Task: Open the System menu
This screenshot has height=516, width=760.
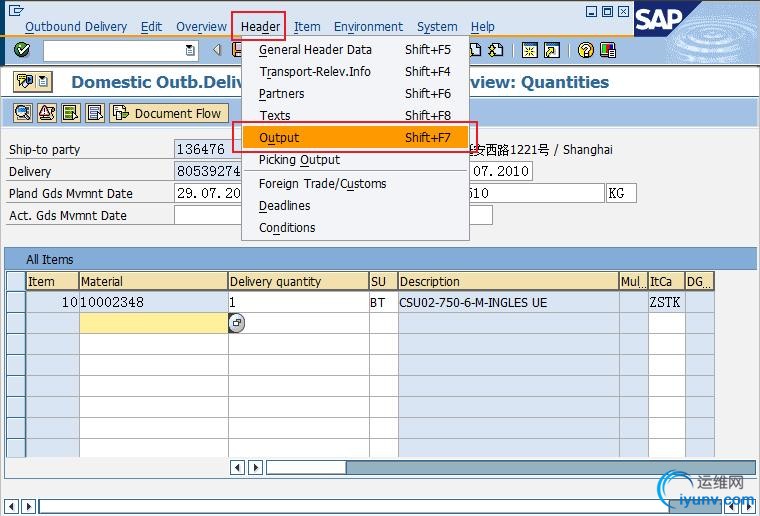Action: click(437, 27)
